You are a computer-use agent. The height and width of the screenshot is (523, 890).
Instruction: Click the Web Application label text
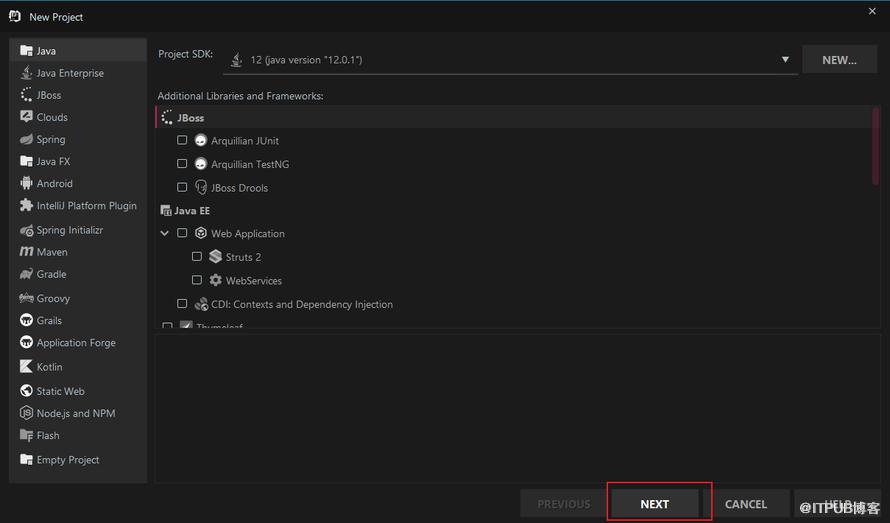pyautogui.click(x=247, y=233)
